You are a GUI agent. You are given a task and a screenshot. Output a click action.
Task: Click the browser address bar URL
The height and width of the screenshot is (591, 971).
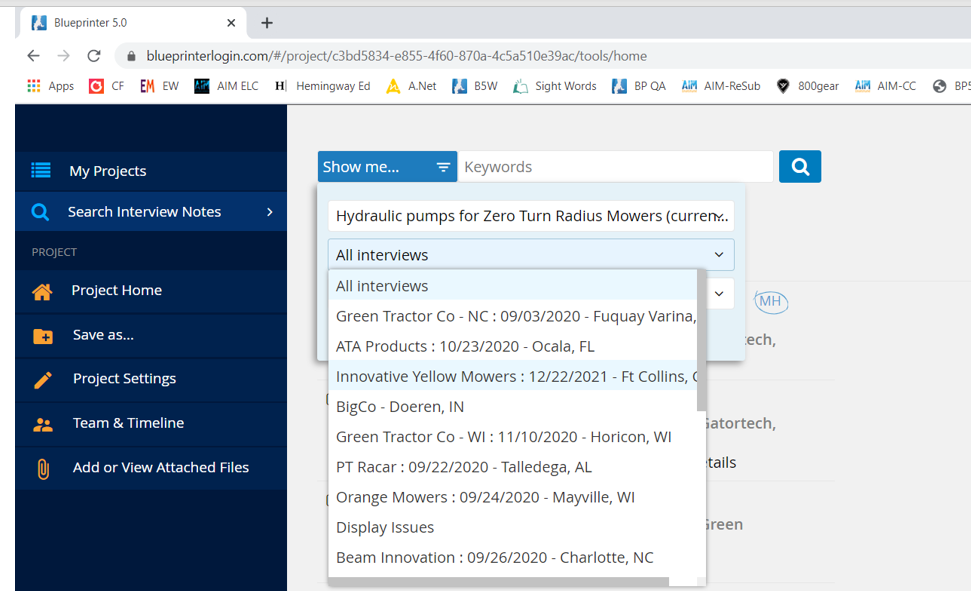click(396, 56)
